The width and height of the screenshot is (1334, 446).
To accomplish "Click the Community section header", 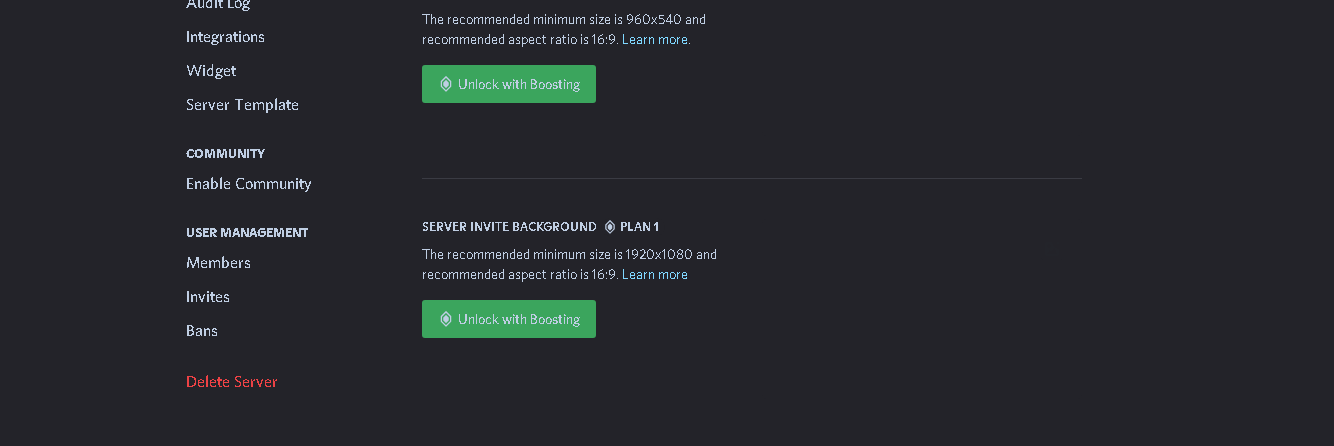I will (x=225, y=154).
